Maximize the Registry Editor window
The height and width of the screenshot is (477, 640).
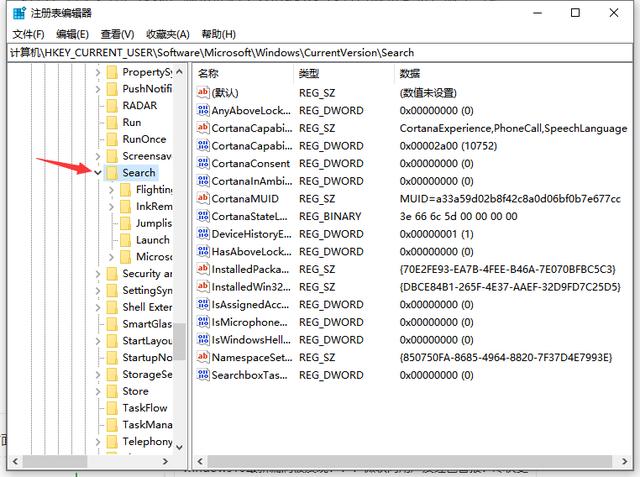coord(575,13)
